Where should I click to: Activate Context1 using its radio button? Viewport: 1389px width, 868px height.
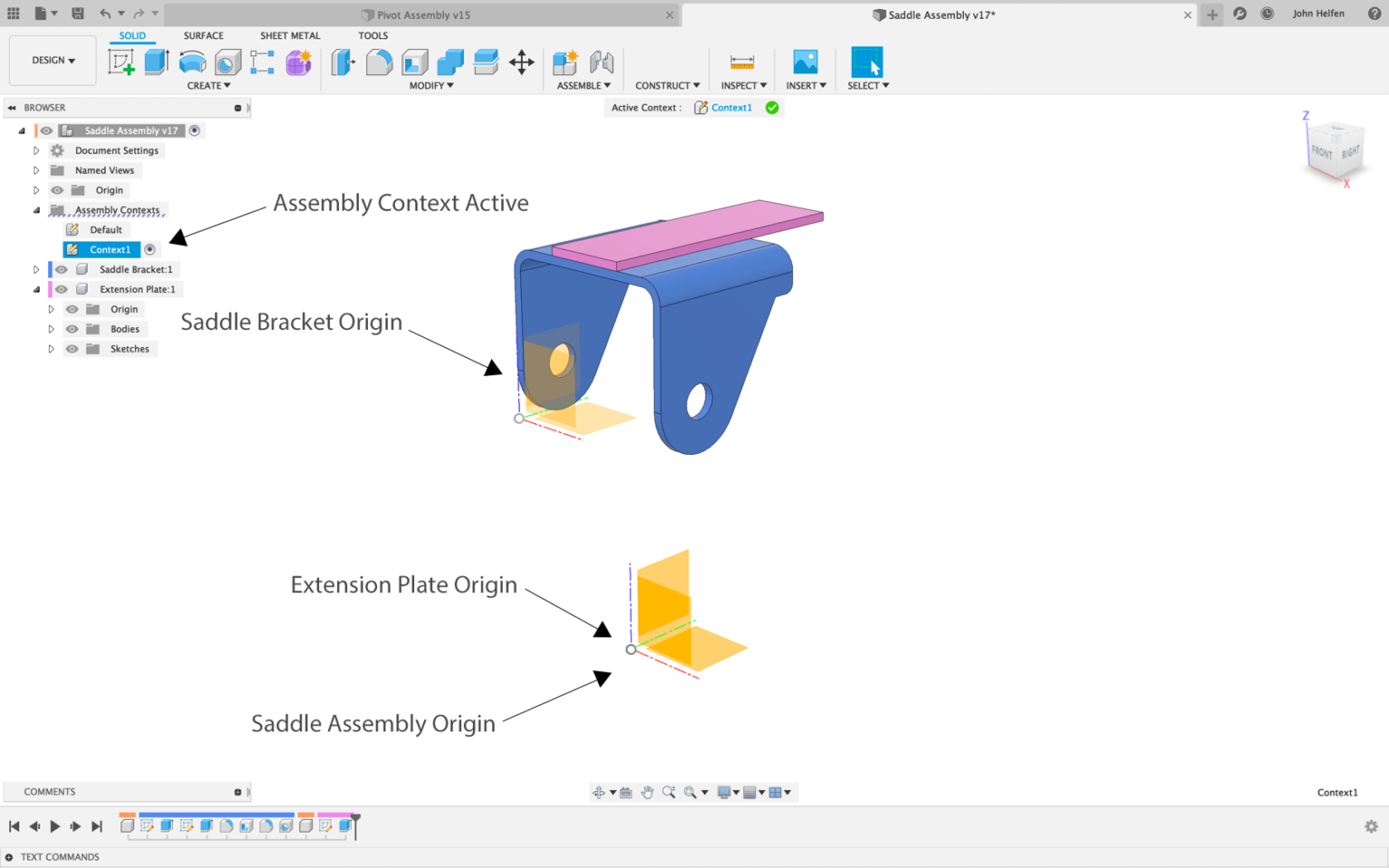[150, 249]
